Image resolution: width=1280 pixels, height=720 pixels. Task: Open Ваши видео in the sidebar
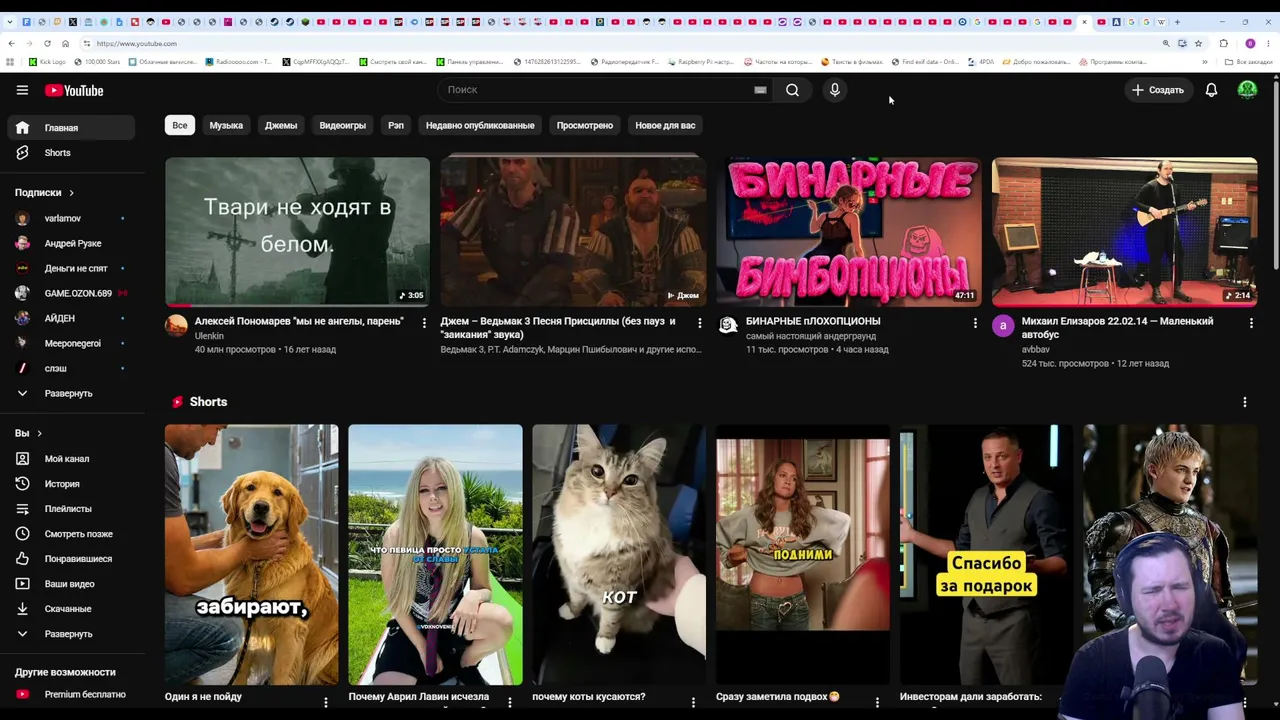tap(70, 584)
